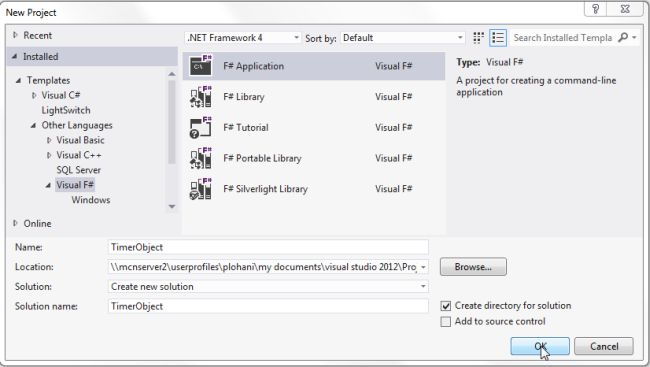Switch to small icons view

478,38
